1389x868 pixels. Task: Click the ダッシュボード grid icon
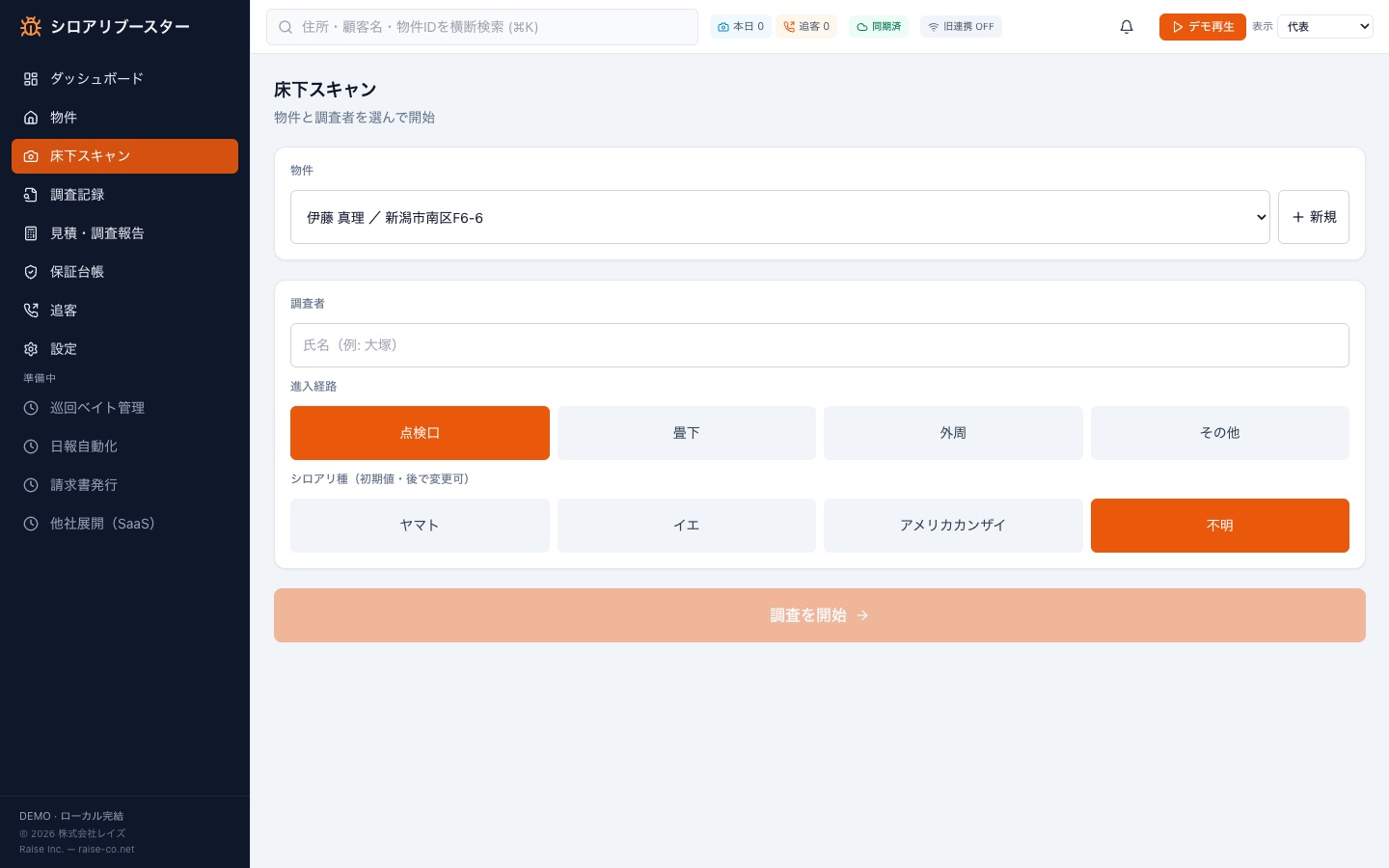[31, 79]
